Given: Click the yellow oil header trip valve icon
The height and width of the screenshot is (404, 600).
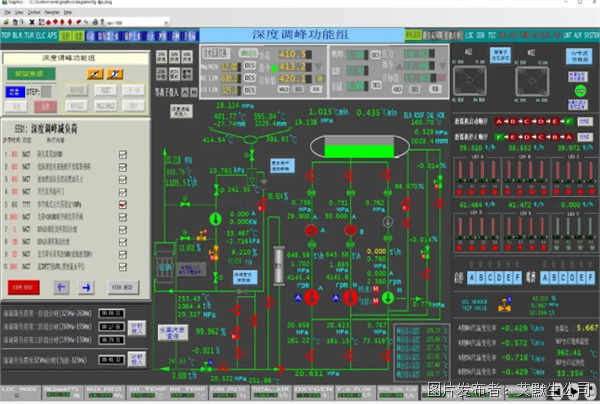Looking at the screenshot, I should pos(505,305).
